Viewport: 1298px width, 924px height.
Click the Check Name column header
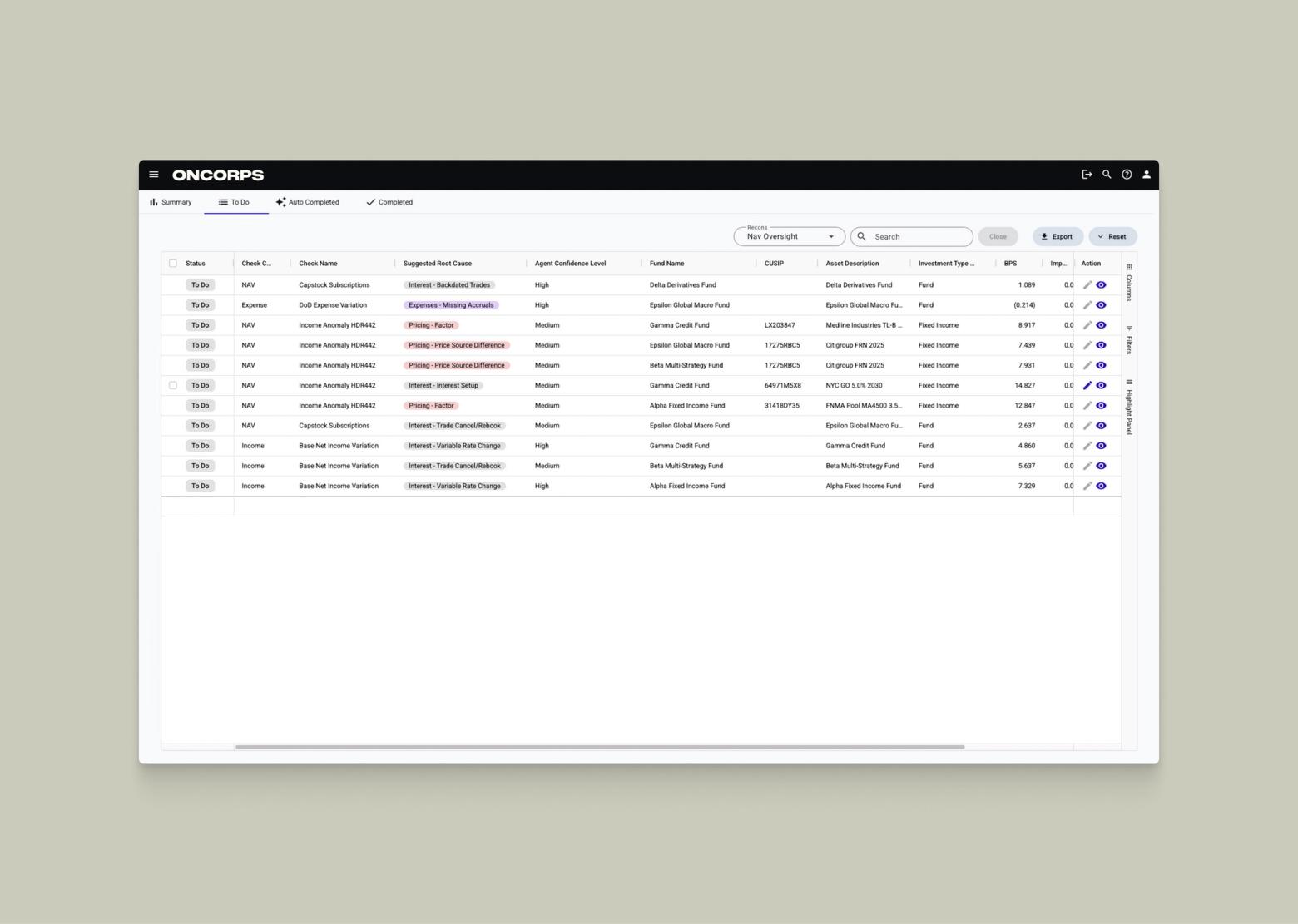[319, 264]
